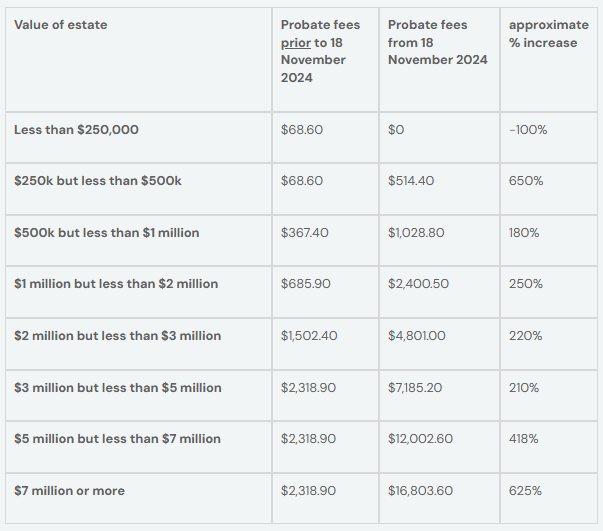Viewport: 603px width, 531px height.
Task: Select the 'Less than $250,000' row label
Action: tap(76, 130)
